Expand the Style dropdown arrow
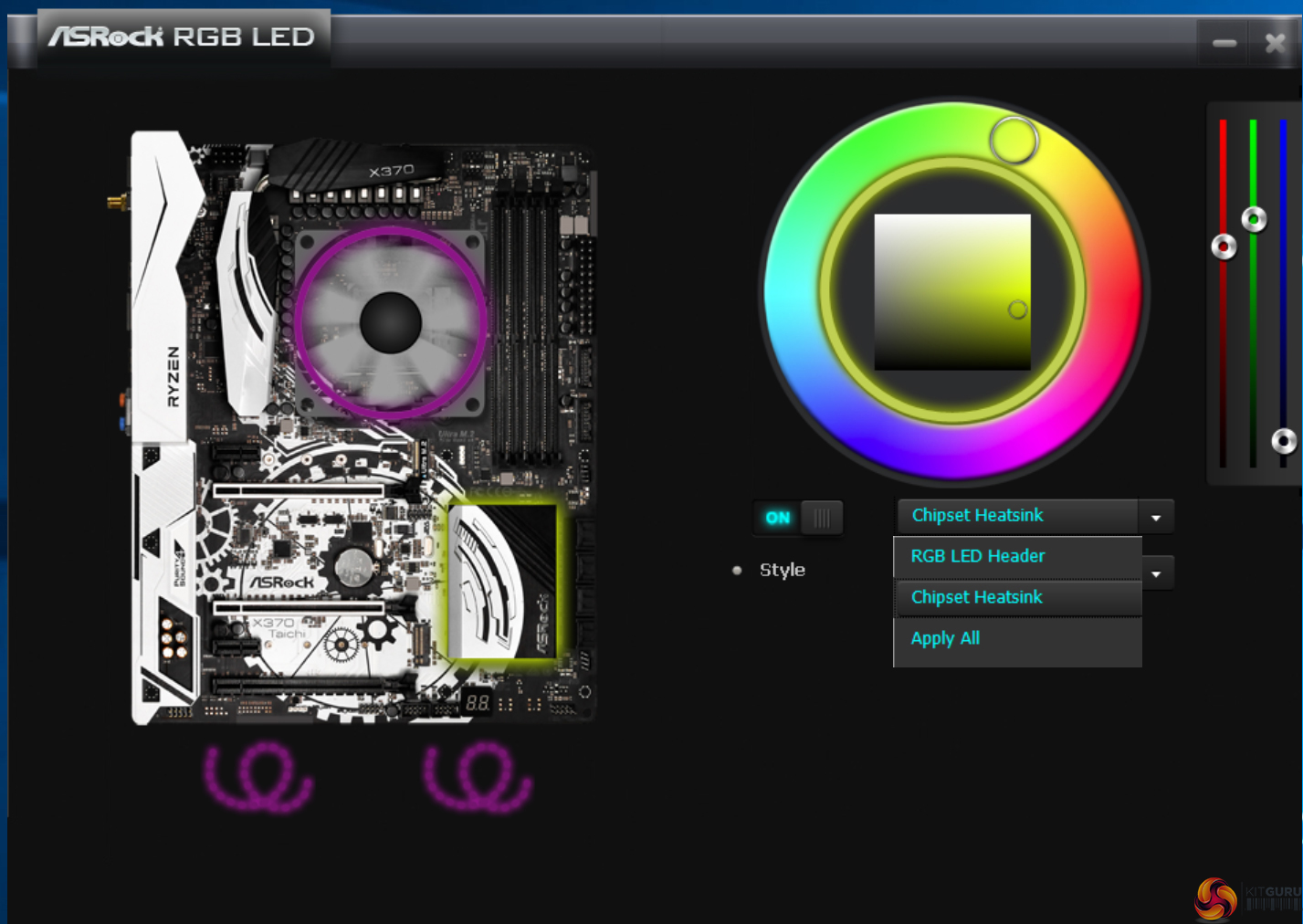 1157,574
